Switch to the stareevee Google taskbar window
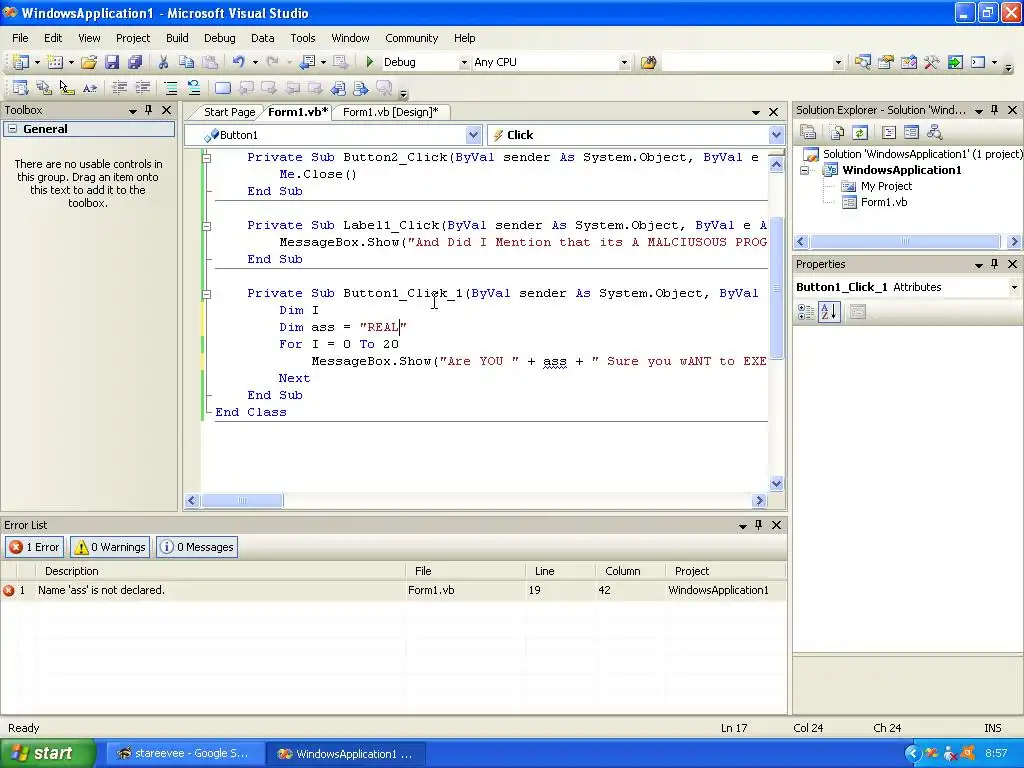 pos(184,754)
